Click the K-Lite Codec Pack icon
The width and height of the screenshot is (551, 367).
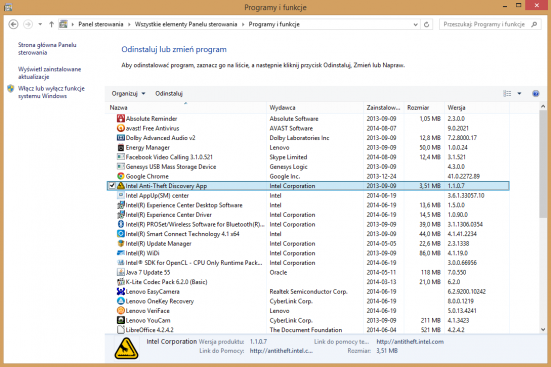[121, 282]
